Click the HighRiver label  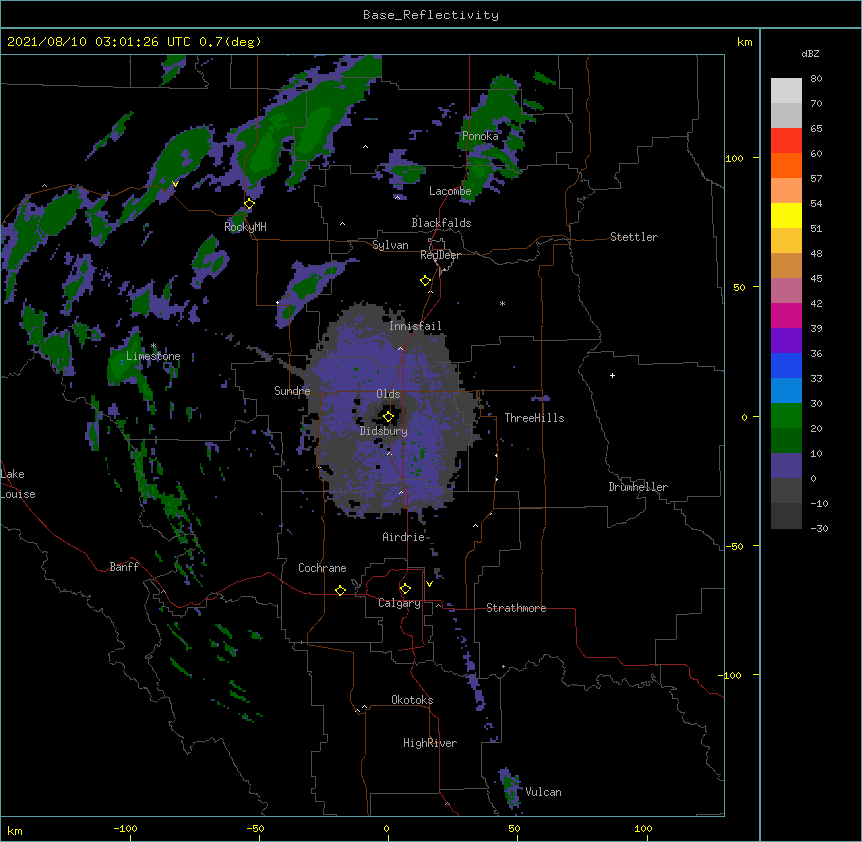[430, 743]
